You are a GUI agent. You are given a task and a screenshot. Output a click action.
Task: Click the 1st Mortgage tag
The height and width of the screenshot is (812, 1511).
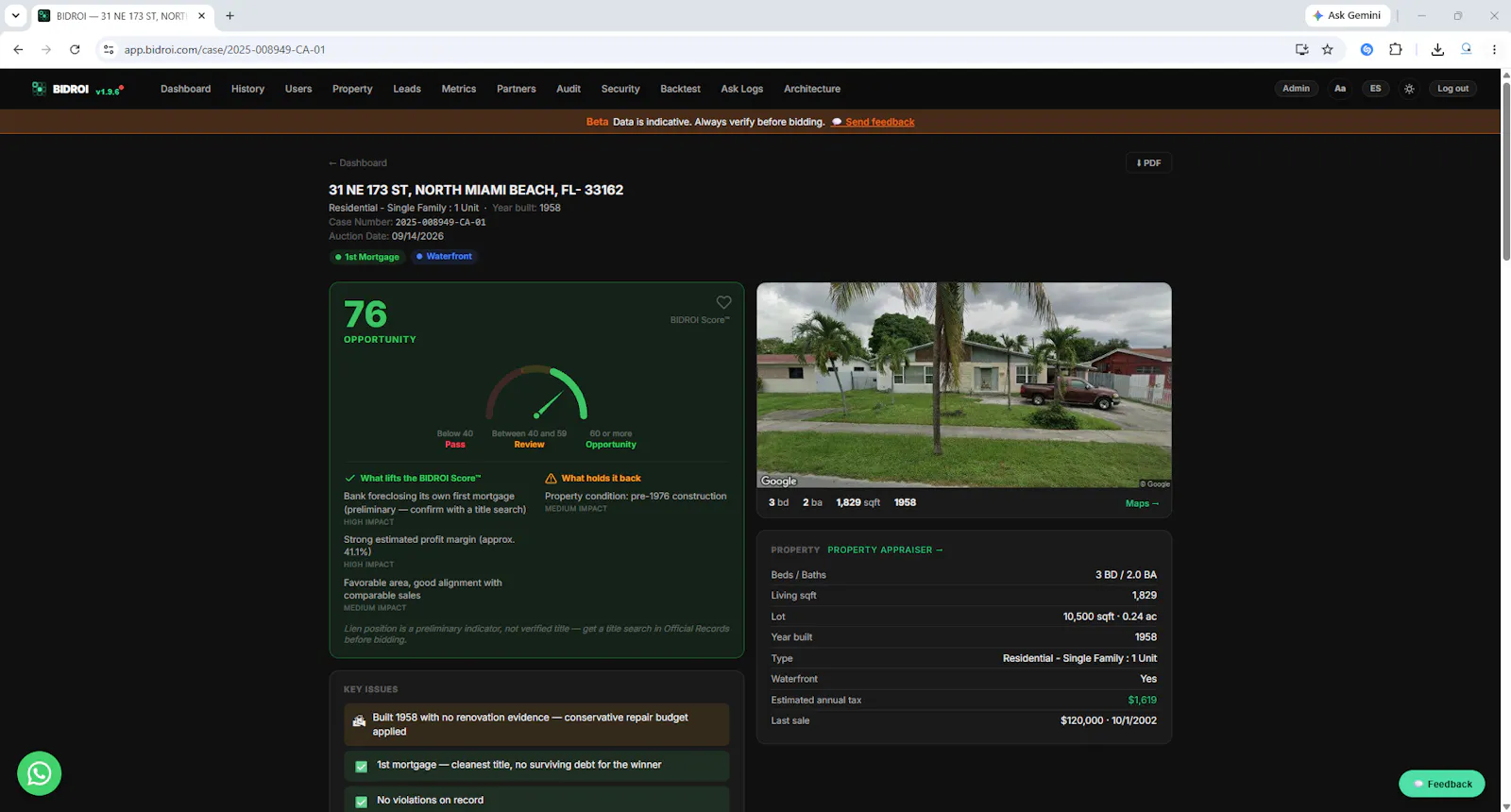[x=367, y=257]
